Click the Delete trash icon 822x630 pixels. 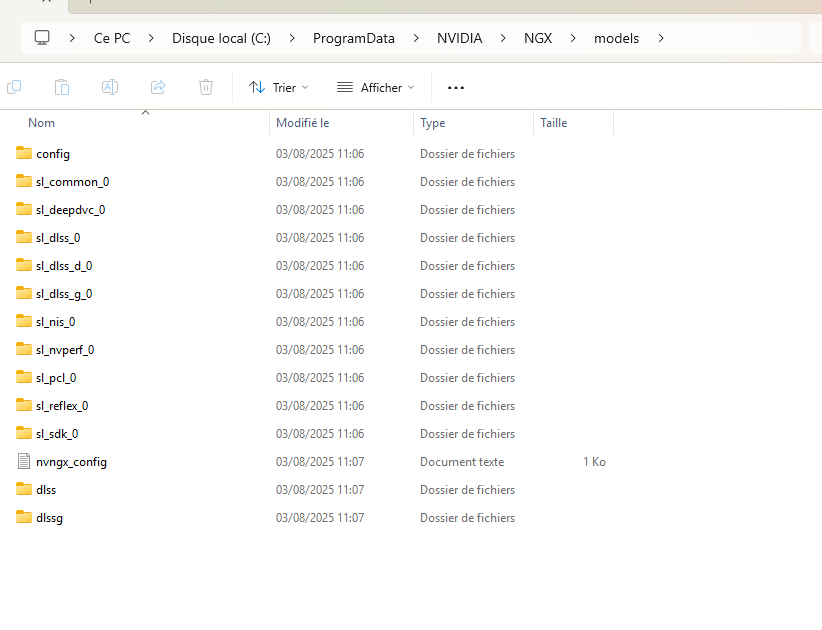click(206, 87)
